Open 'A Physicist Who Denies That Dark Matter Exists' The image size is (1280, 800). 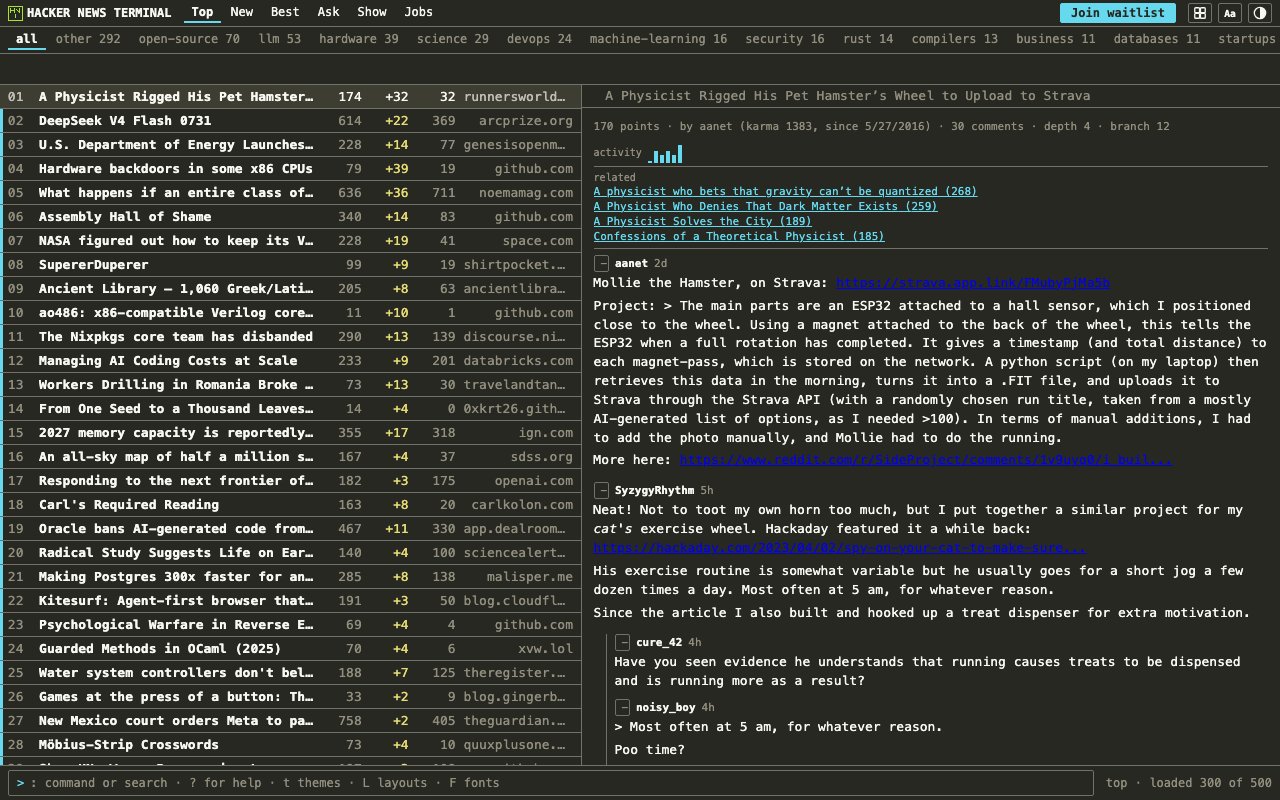765,206
